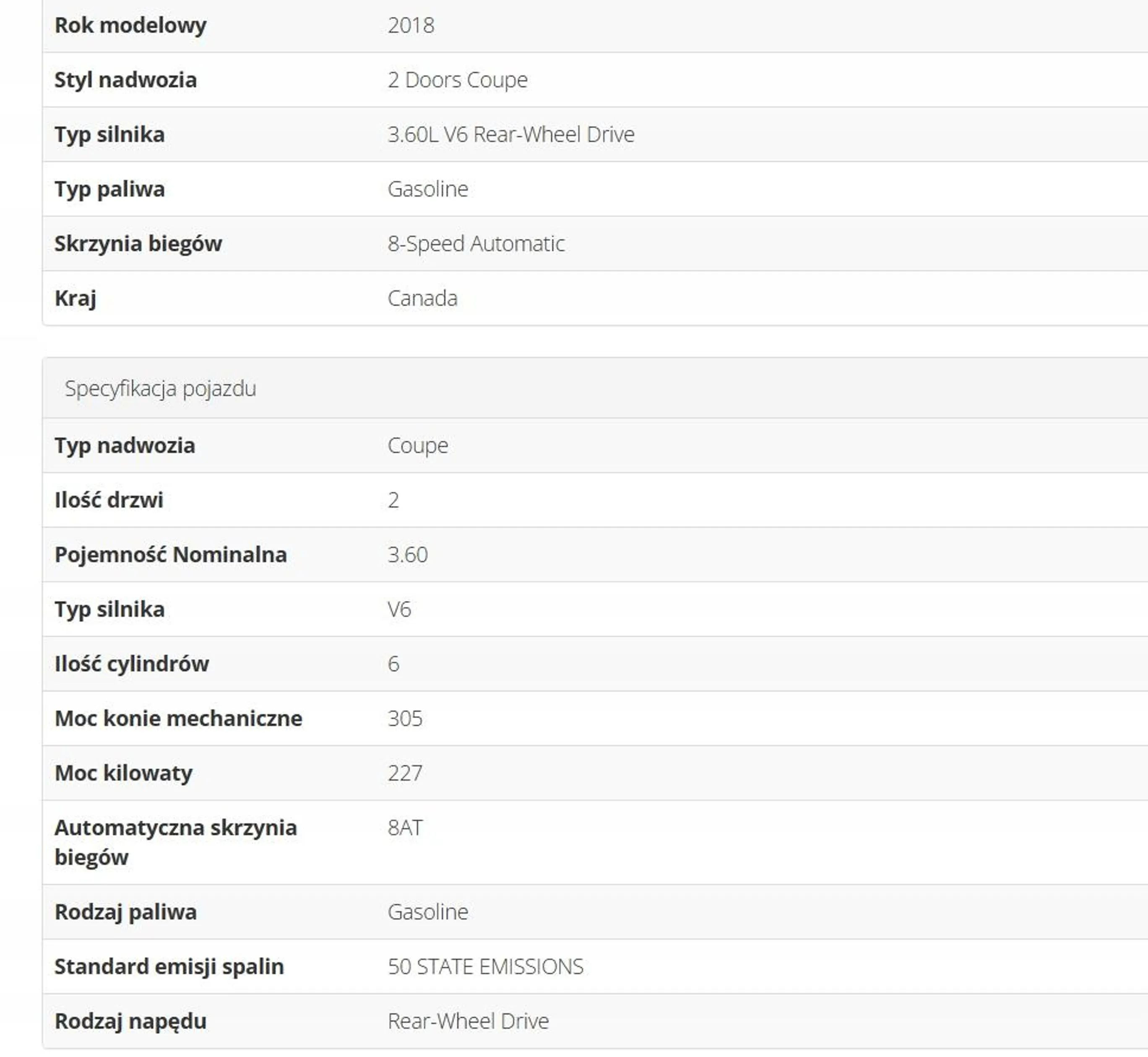The height and width of the screenshot is (1057, 1148).
Task: Click '3.60L V6 Rear-Wheel Drive' engine value
Action: click(x=511, y=134)
